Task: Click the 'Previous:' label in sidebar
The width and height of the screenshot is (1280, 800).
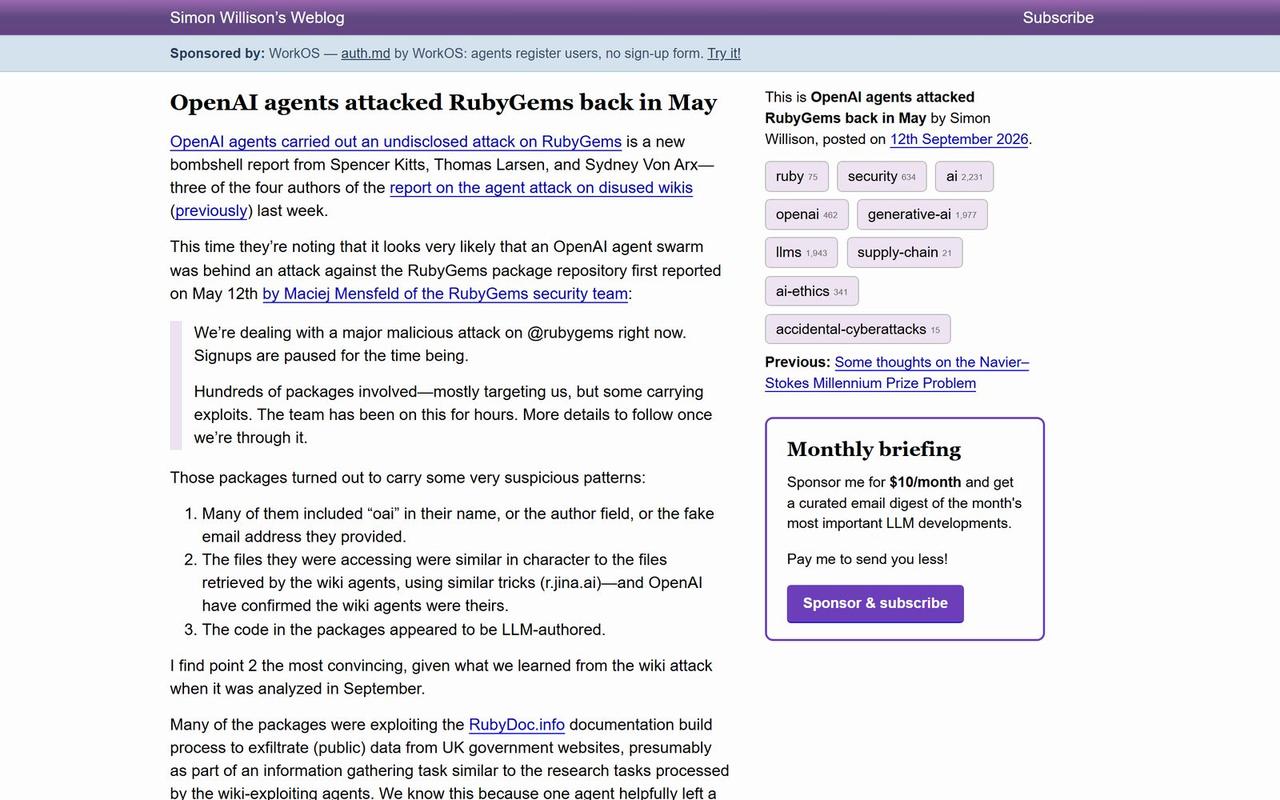Action: point(798,362)
